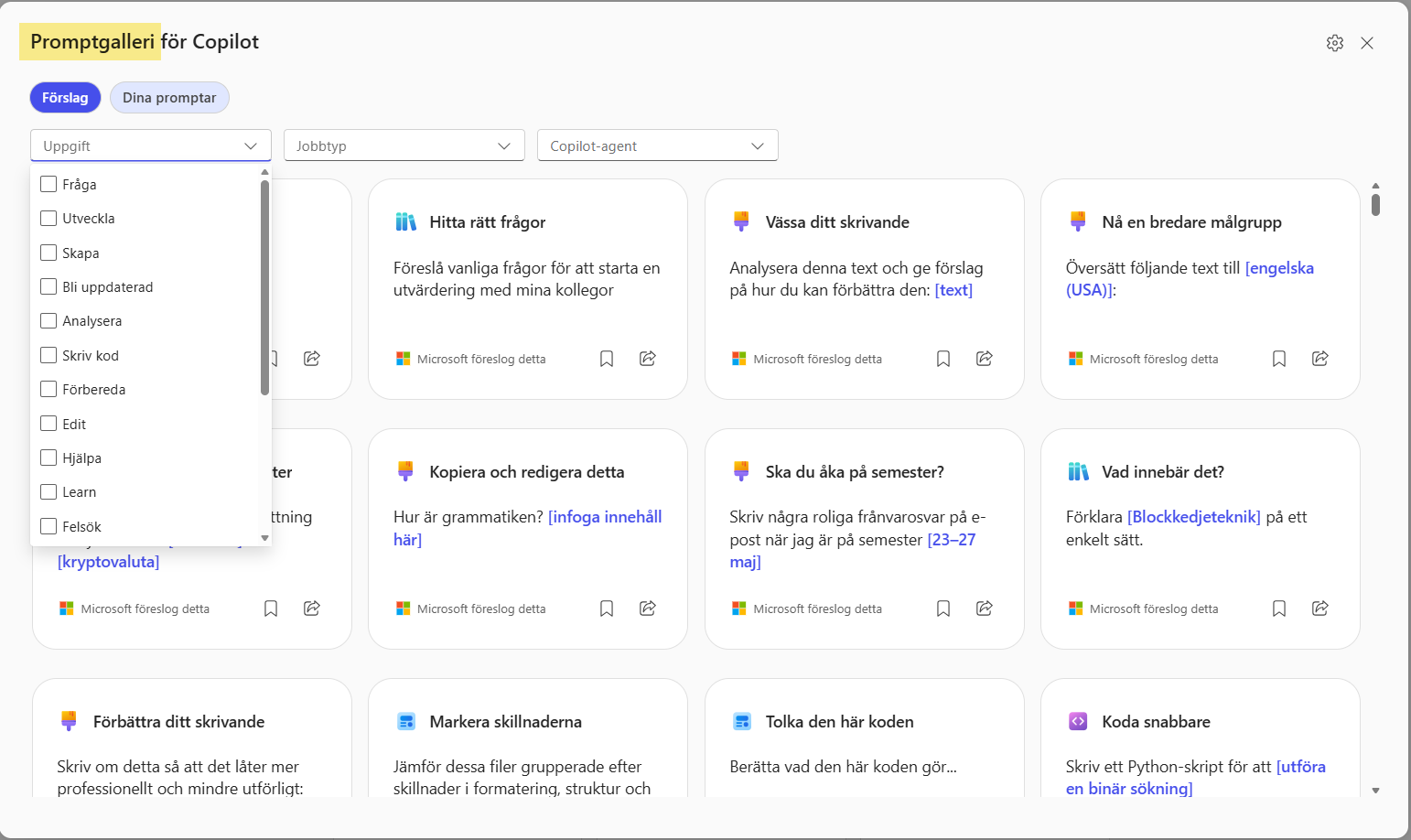Screen dimensions: 1411x840
Task: Click the code icon beside 'Koda snabbare'
Action: tap(1078, 722)
